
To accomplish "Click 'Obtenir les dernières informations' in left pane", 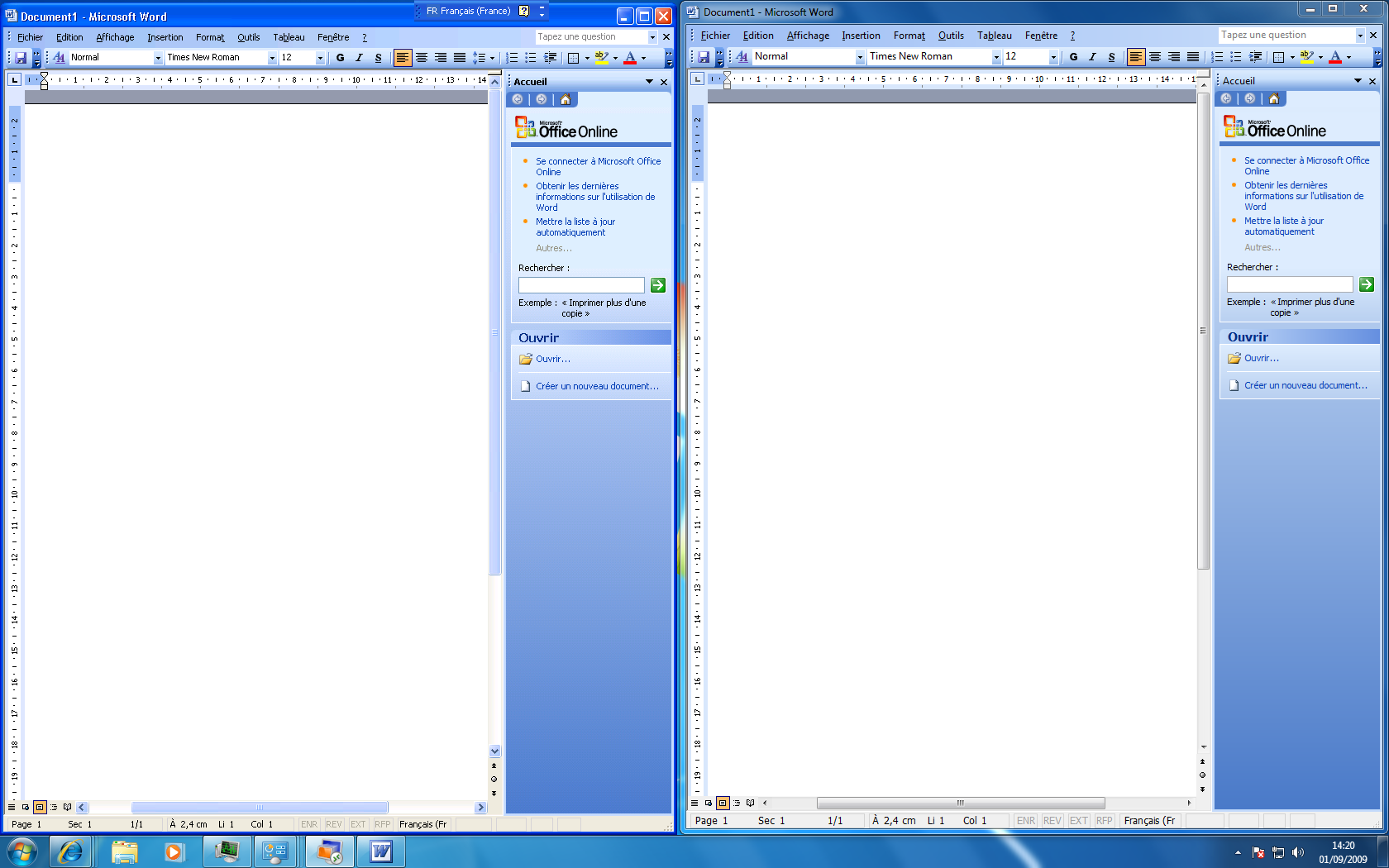I will pos(595,197).
